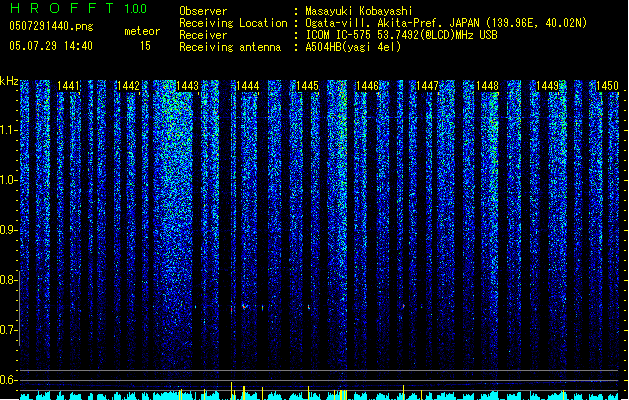The image size is (629, 400).
Task: Click the 'Receiving antenna' field label
Action: tap(230, 47)
